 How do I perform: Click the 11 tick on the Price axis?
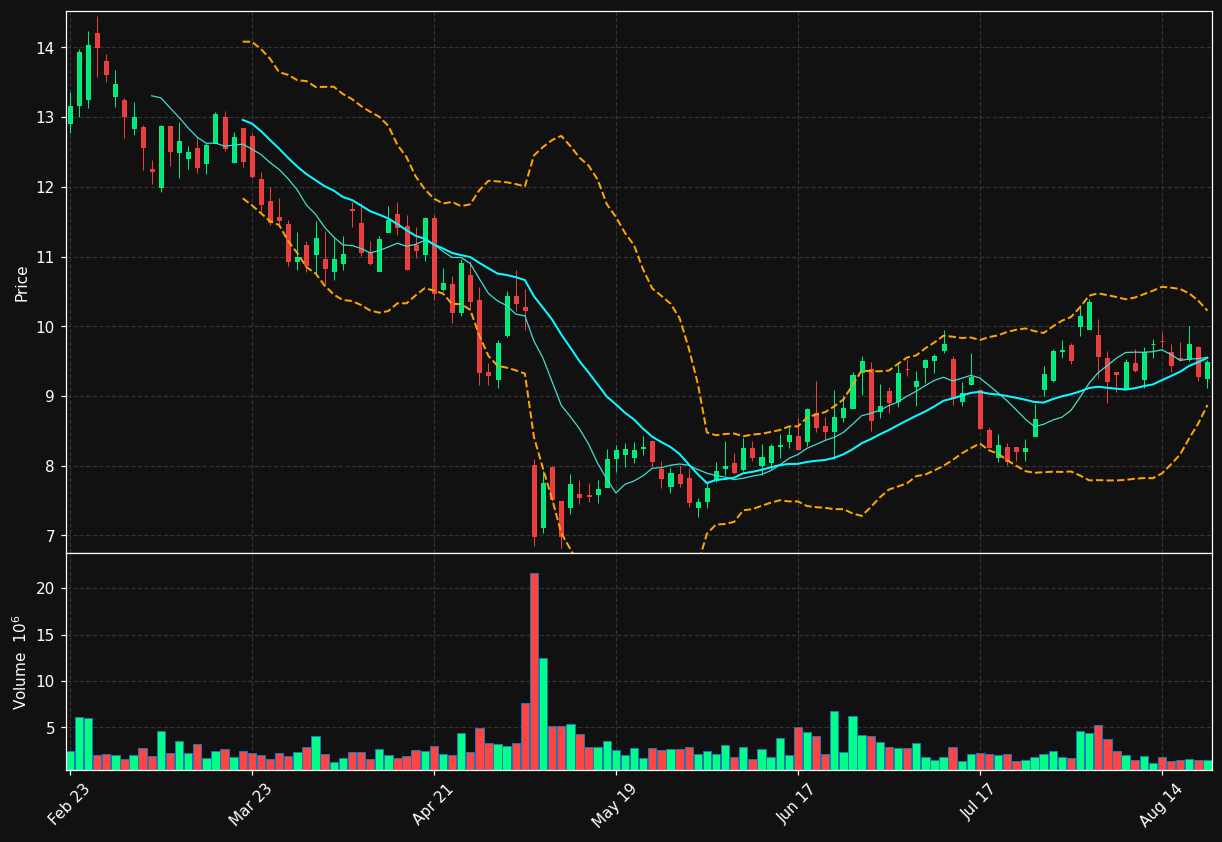[45, 257]
